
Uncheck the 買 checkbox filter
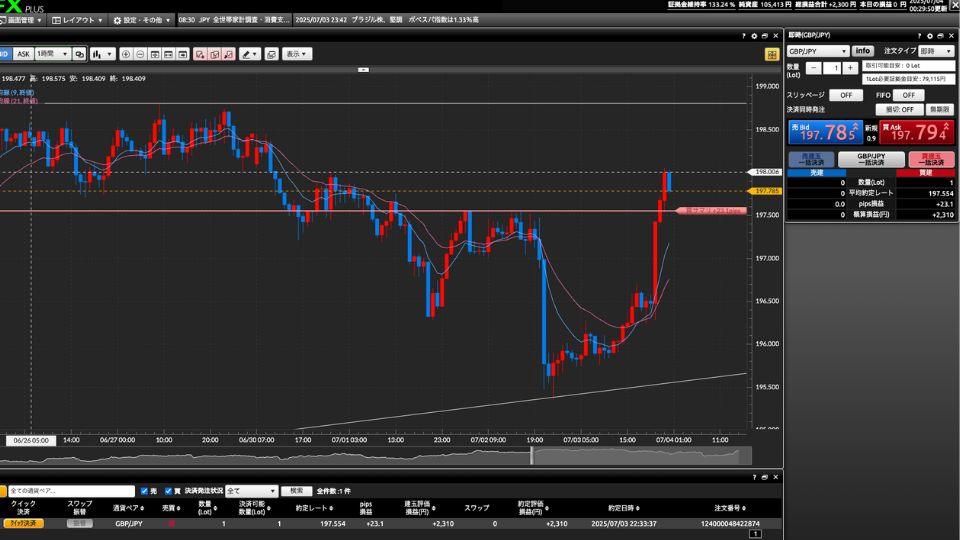(x=168, y=491)
